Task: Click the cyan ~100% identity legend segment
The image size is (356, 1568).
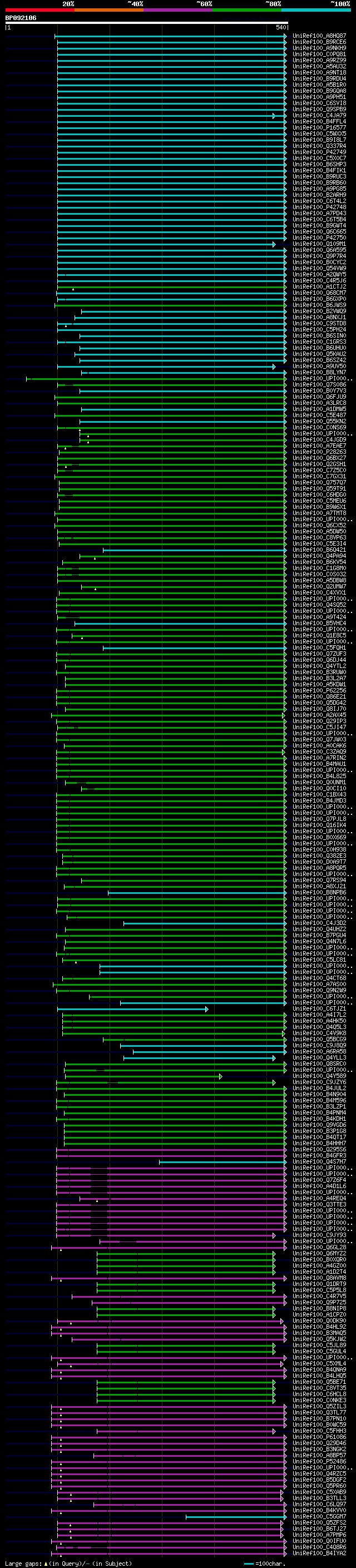Action: (316, 10)
